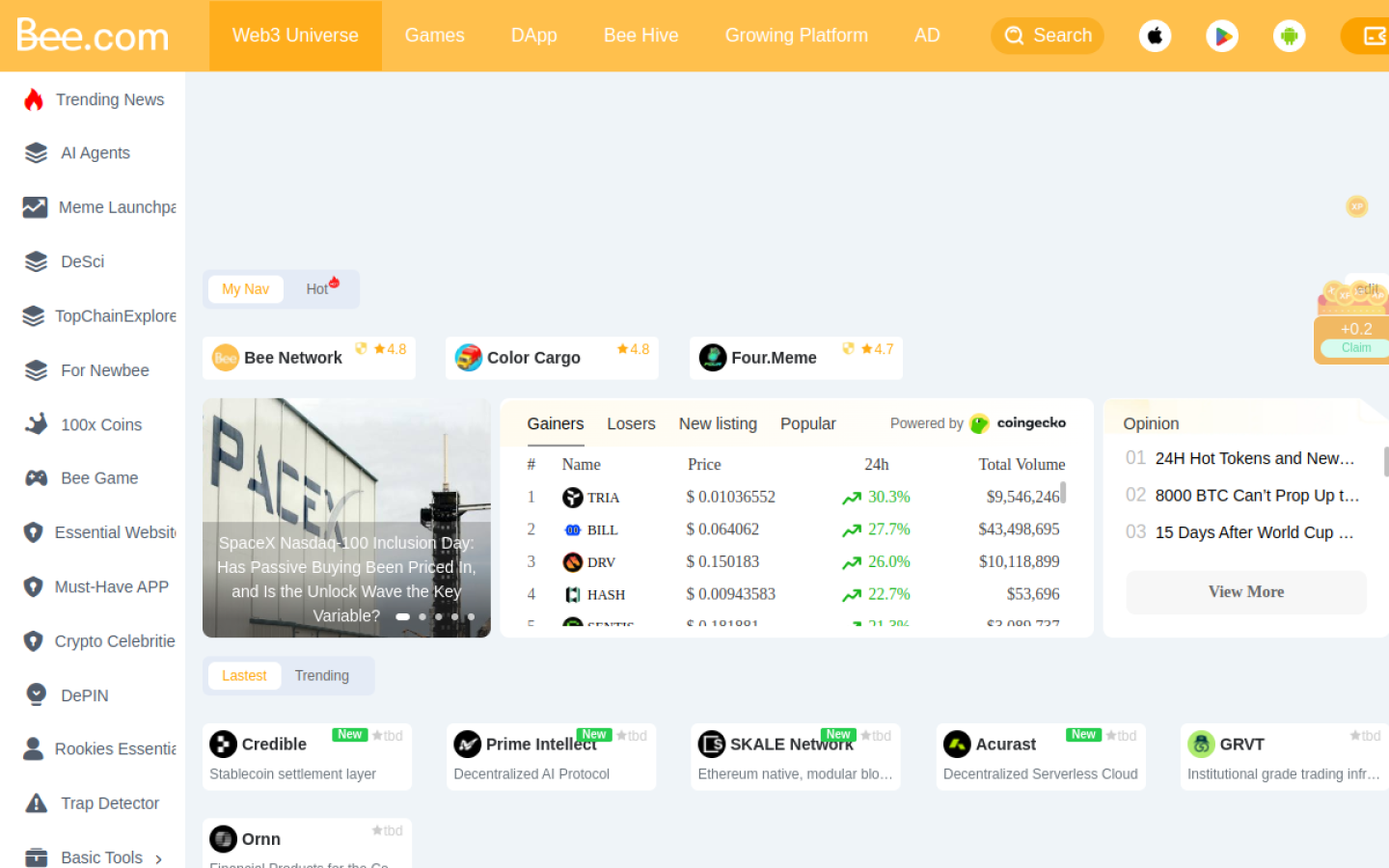
Task: Open the Android APK download icon
Action: click(x=1289, y=36)
